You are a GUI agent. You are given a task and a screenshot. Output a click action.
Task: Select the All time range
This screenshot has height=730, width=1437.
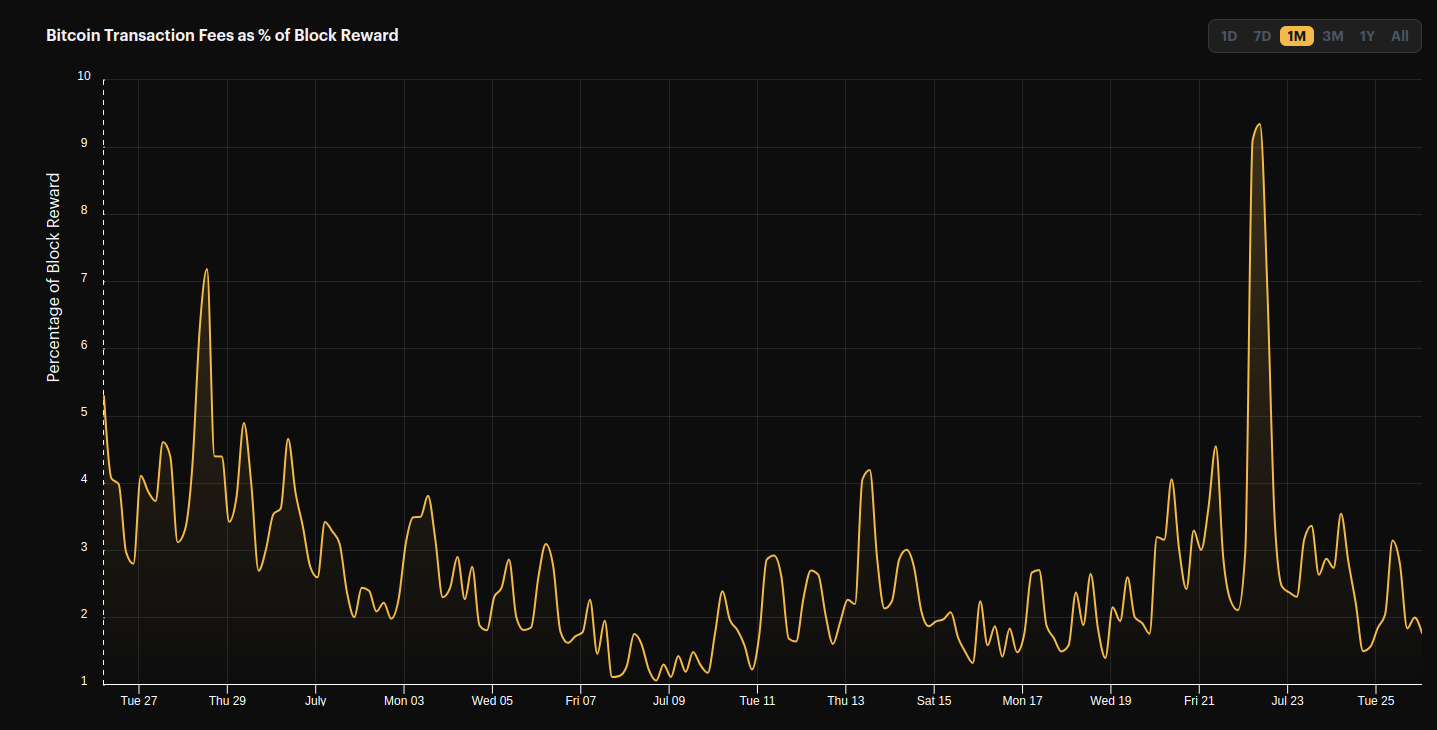click(x=1400, y=36)
